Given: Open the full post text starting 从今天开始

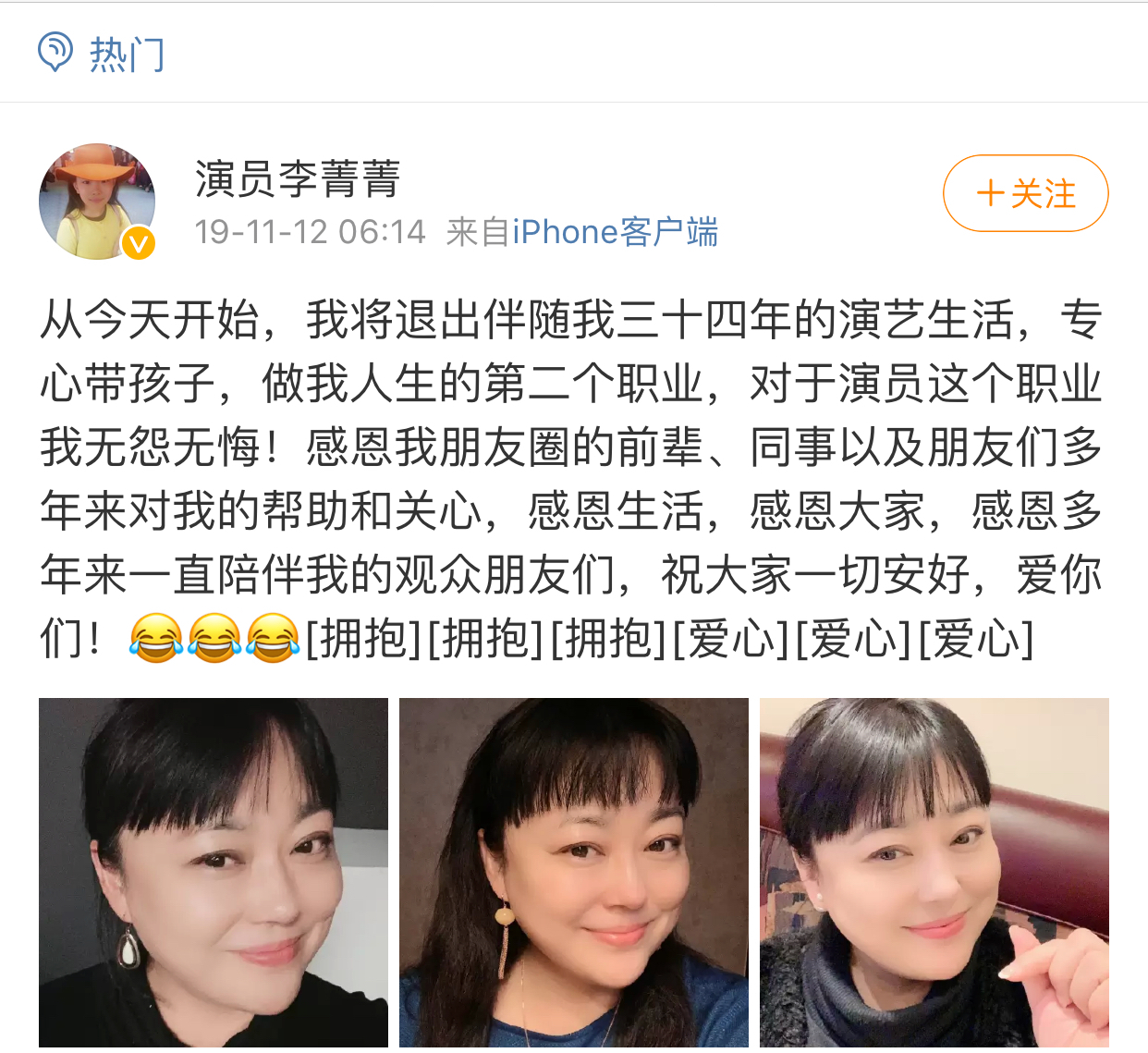Looking at the screenshot, I should click(571, 480).
